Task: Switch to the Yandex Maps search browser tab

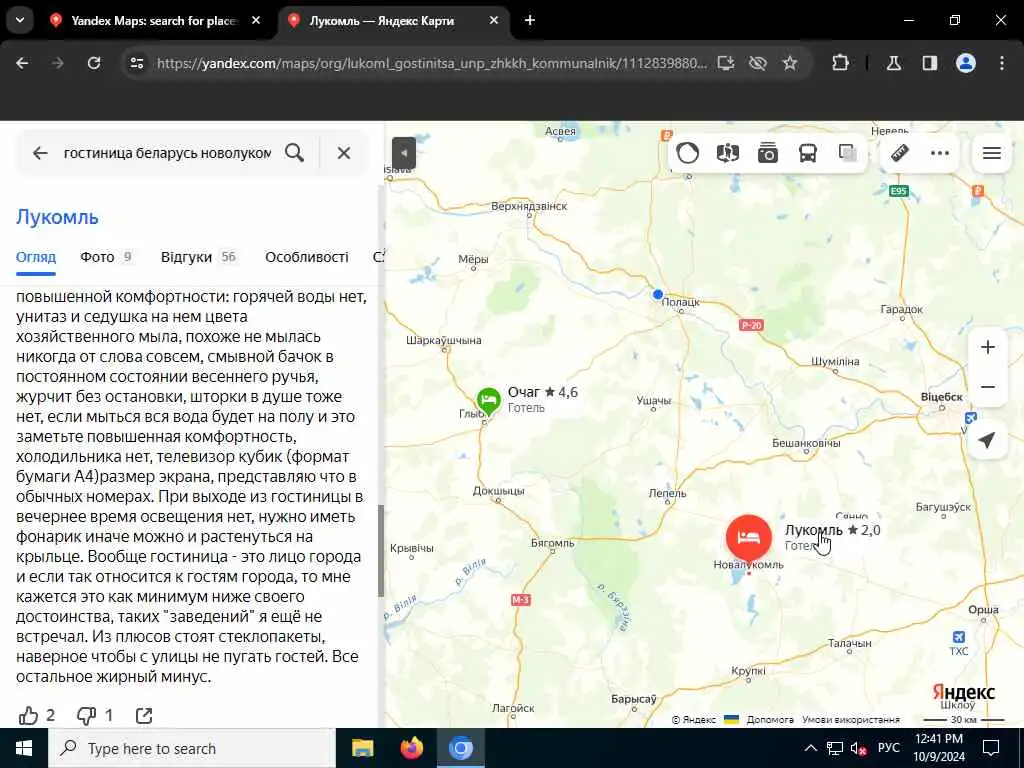Action: pyautogui.click(x=155, y=21)
